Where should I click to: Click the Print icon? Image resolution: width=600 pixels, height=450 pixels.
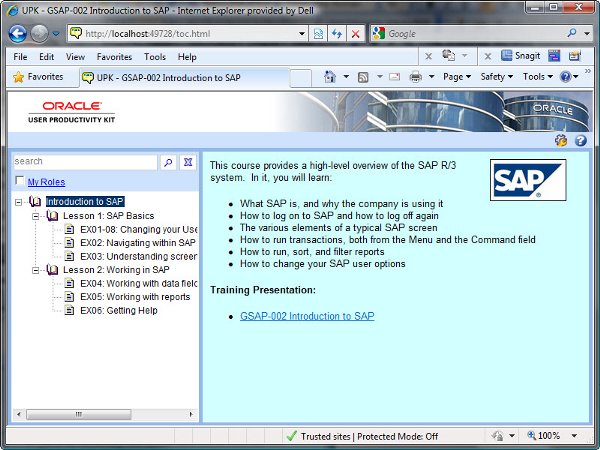pyautogui.click(x=416, y=77)
